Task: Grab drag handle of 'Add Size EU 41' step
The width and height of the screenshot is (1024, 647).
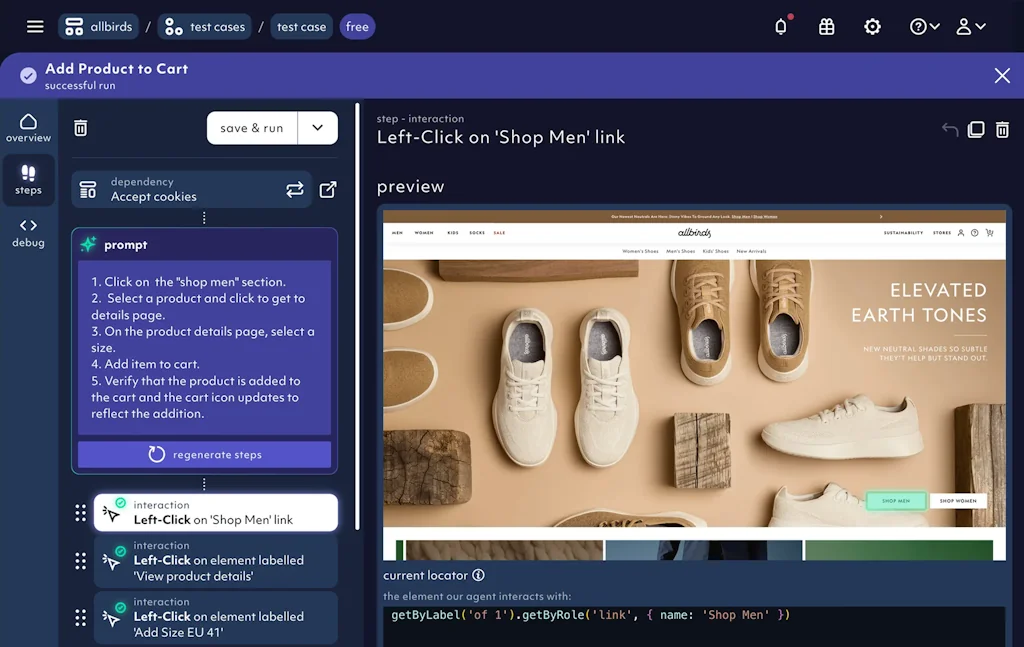Action: pos(81,617)
